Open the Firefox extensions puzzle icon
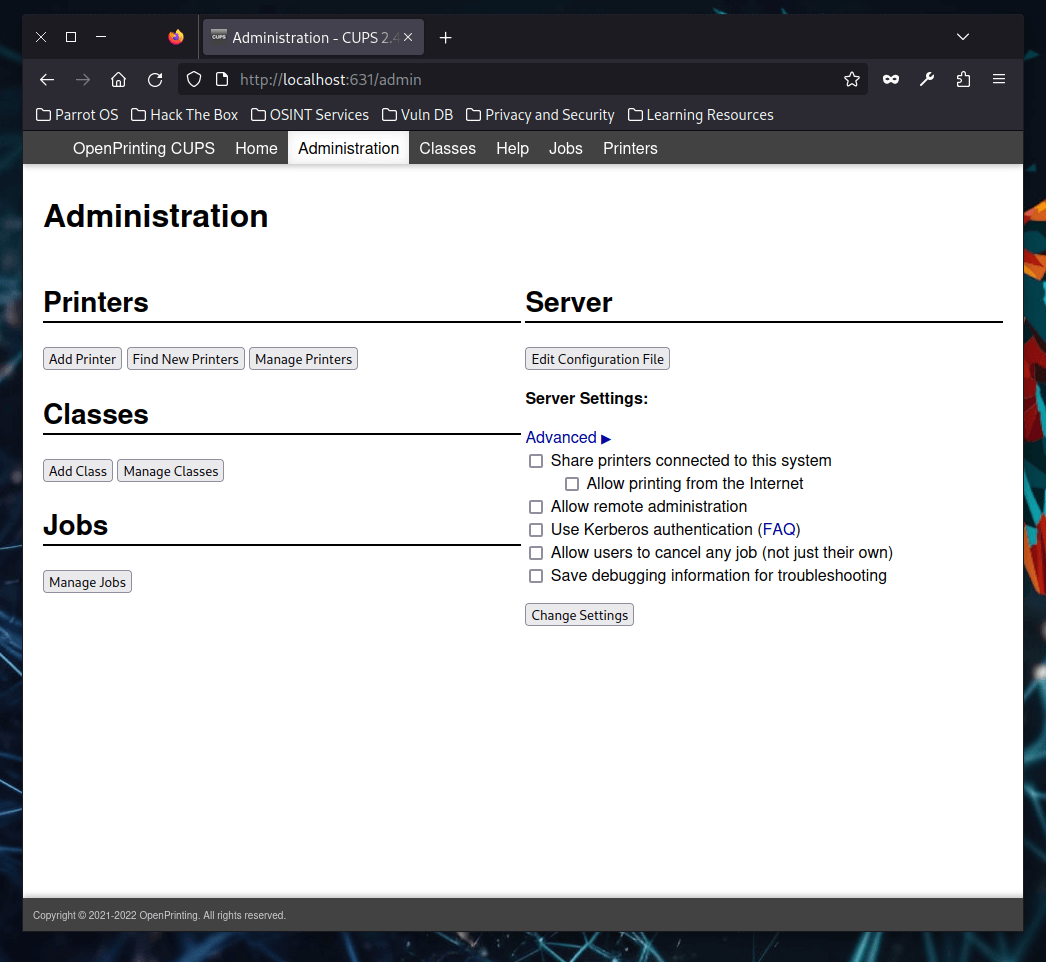The image size is (1046, 962). point(963,79)
